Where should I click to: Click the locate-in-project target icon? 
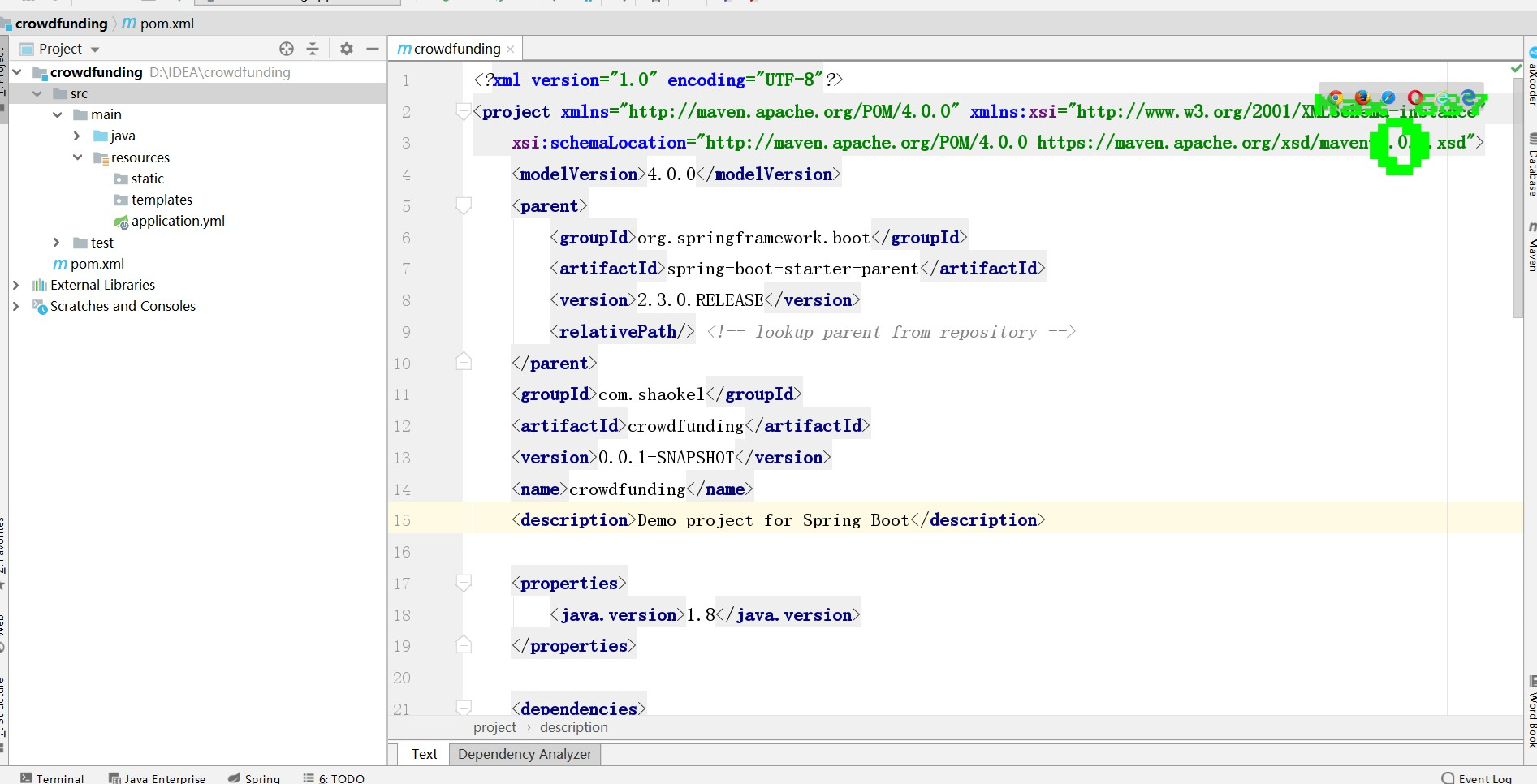(x=287, y=49)
